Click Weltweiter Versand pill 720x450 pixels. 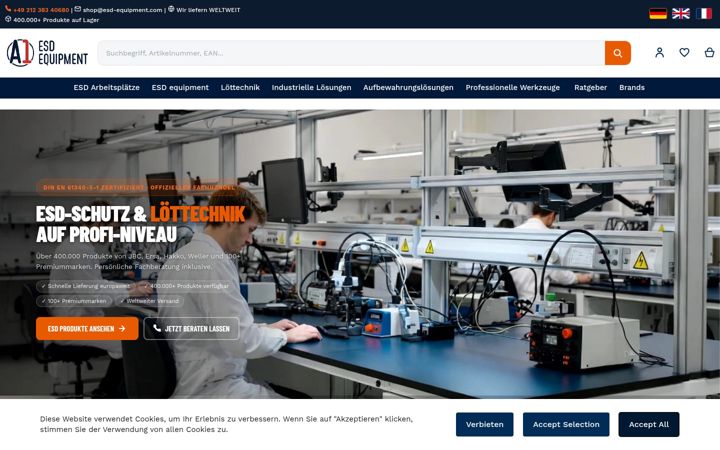click(x=150, y=301)
